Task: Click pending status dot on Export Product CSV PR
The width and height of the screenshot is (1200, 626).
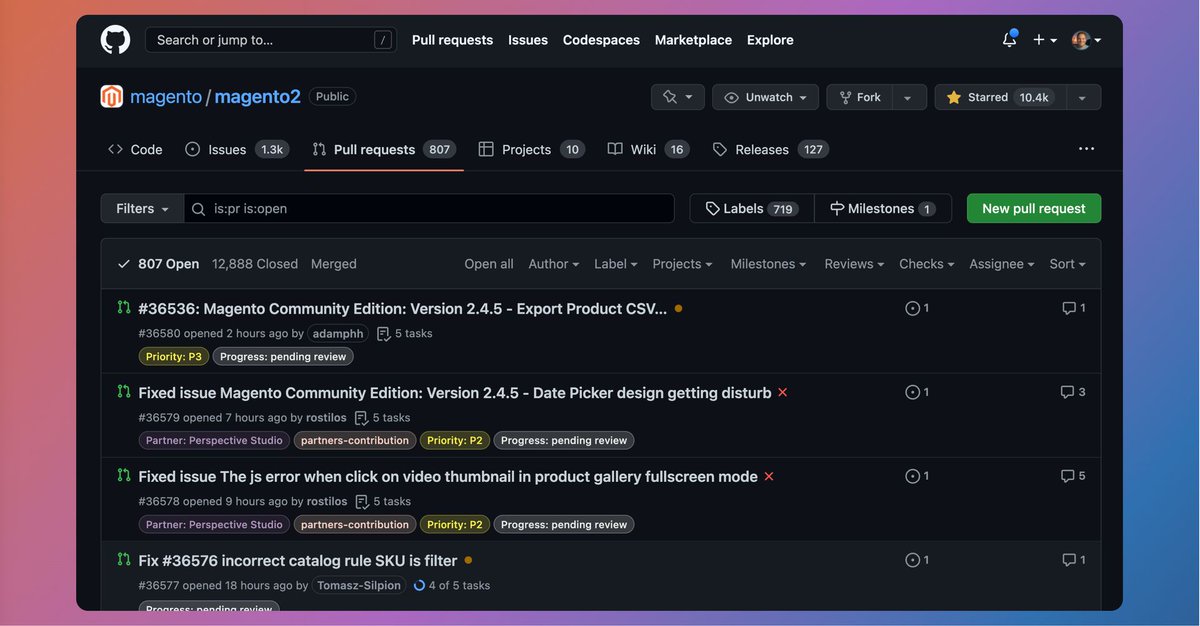Action: coord(678,309)
